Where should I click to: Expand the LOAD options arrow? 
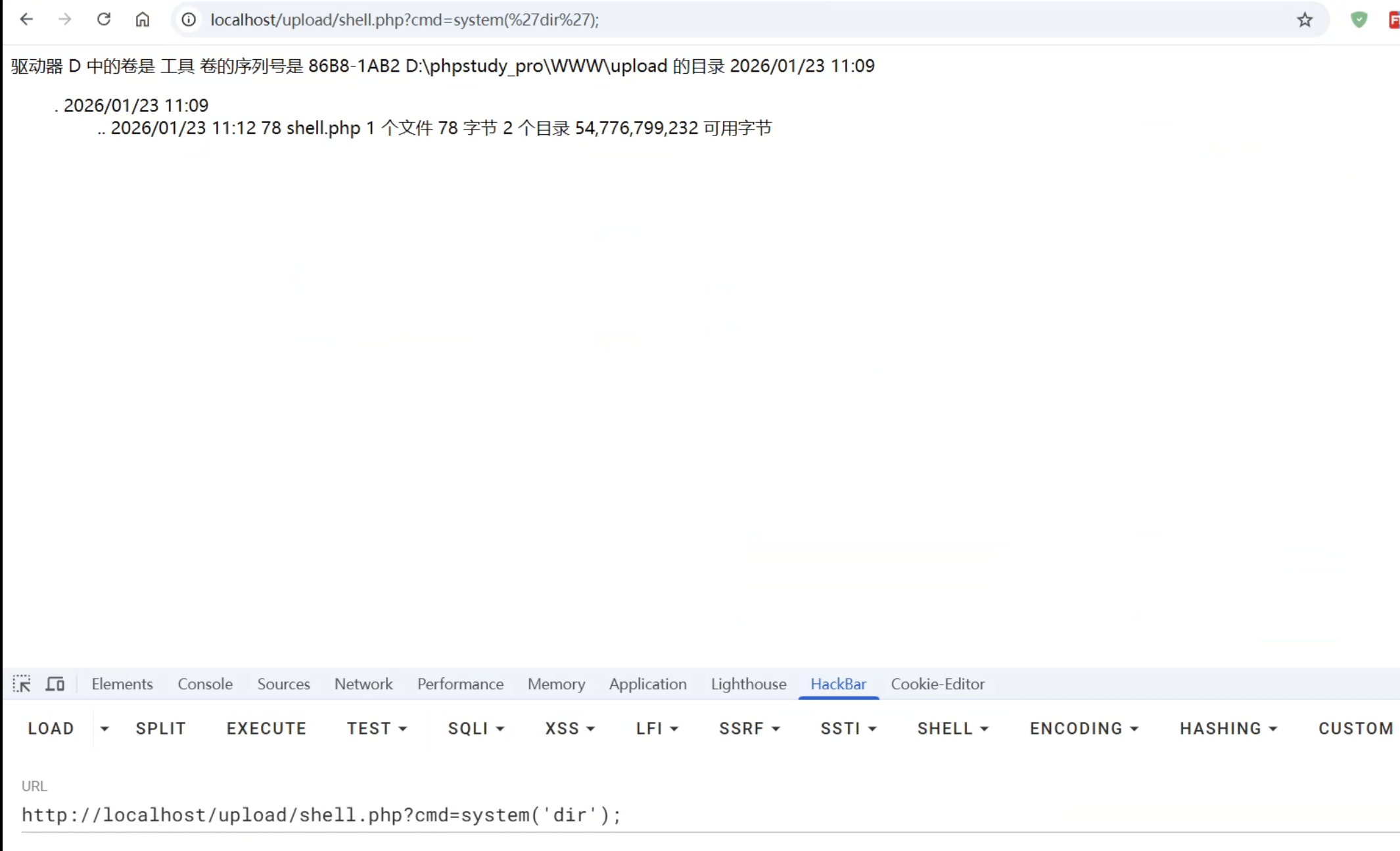(x=105, y=728)
